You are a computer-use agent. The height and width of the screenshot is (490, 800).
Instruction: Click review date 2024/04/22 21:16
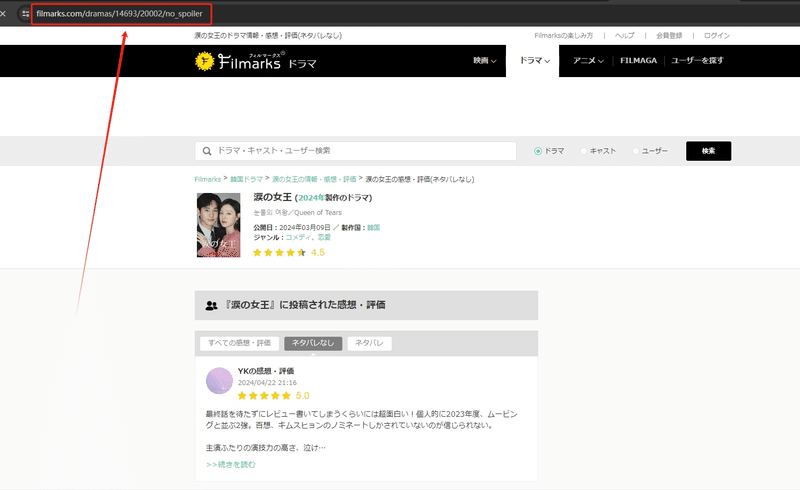tap(267, 383)
